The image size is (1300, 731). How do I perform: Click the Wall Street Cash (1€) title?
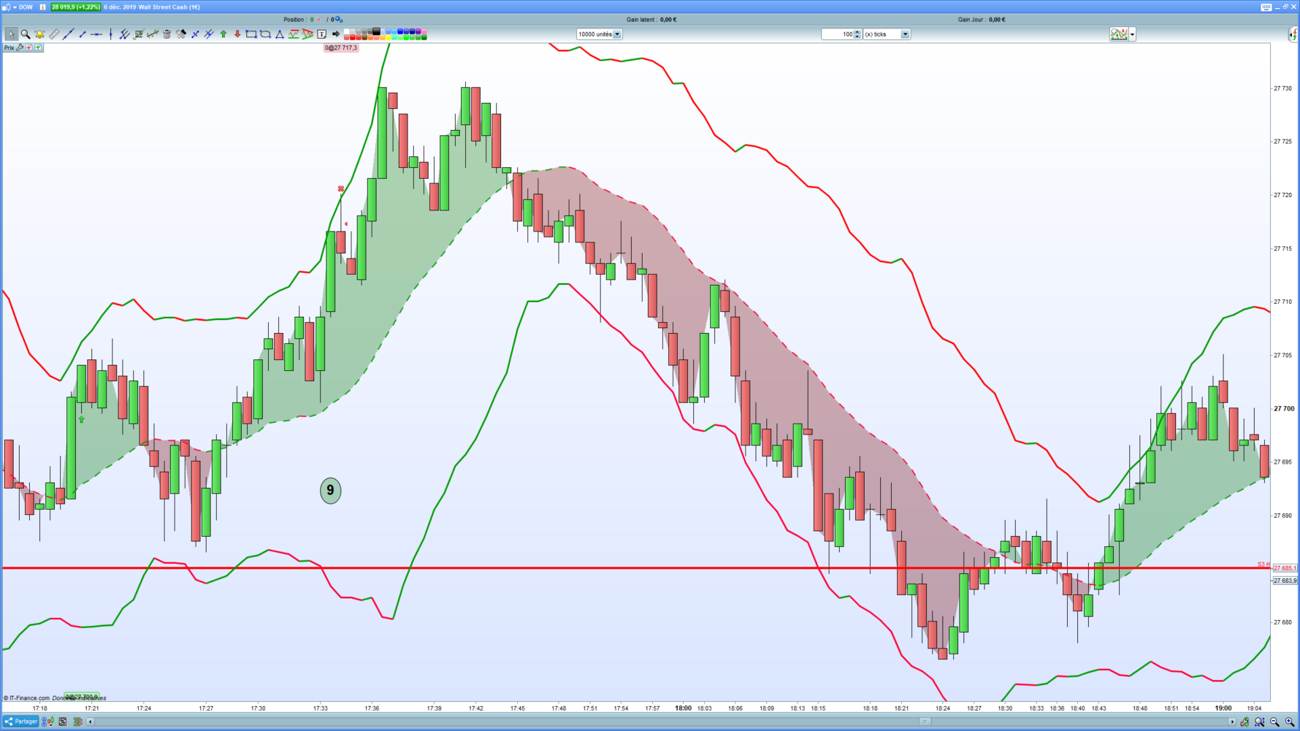(x=168, y=7)
